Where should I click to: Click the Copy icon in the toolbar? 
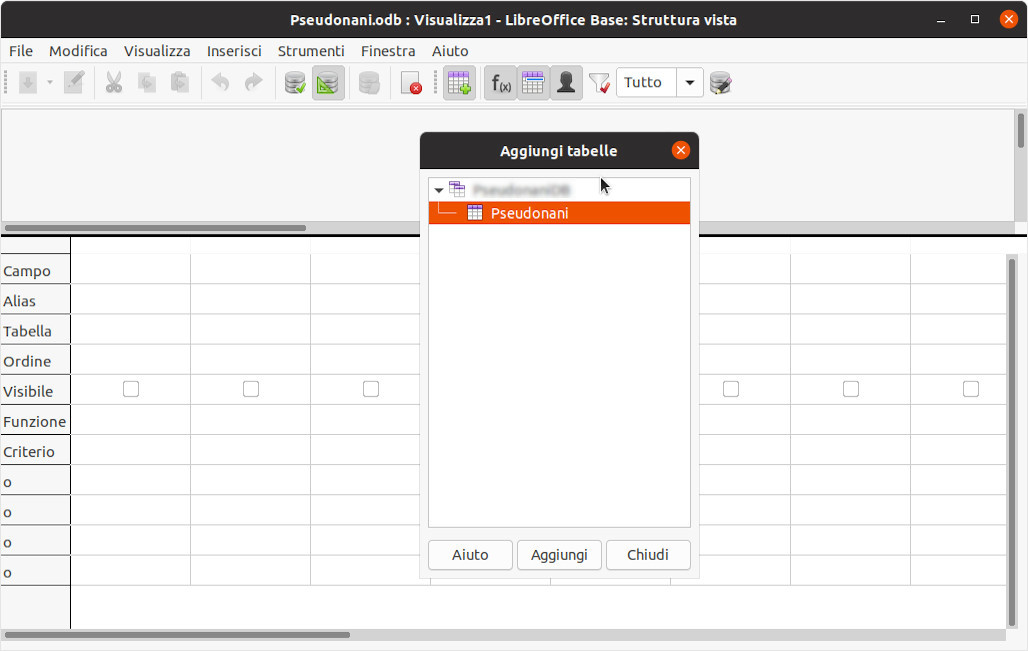[x=147, y=83]
